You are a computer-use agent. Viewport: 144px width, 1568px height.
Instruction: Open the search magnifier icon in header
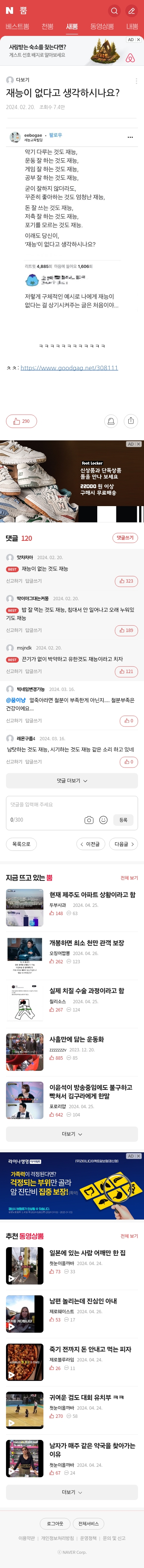(114, 10)
